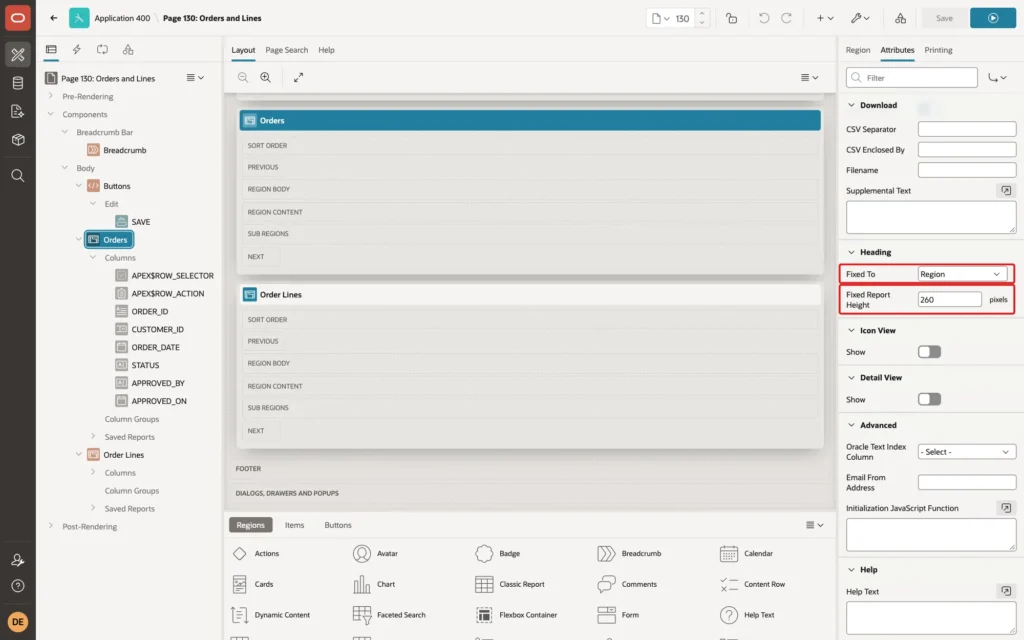Open Help Text editor icon
The image size is (1024, 640).
coord(1006,591)
